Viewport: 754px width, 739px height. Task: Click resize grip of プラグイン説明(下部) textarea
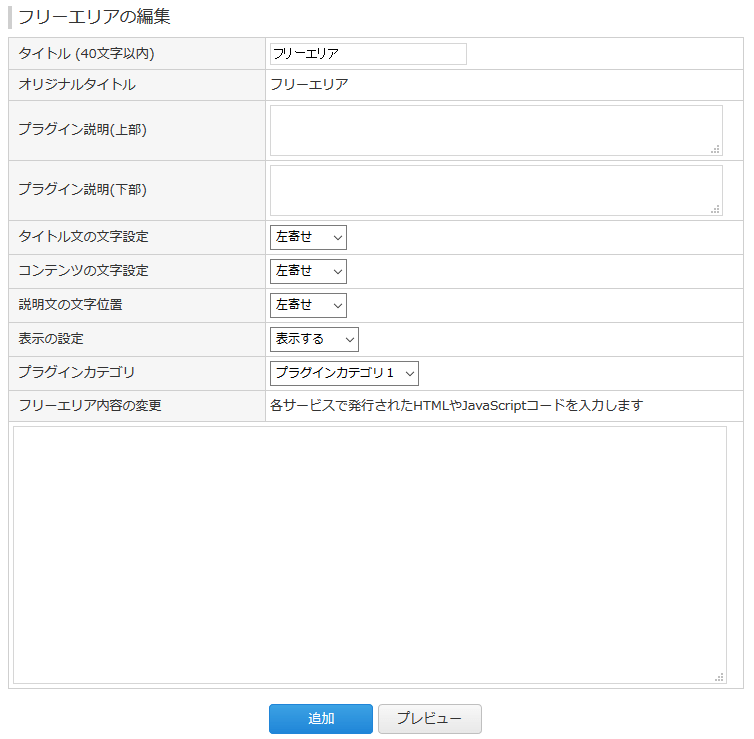pyautogui.click(x=716, y=209)
